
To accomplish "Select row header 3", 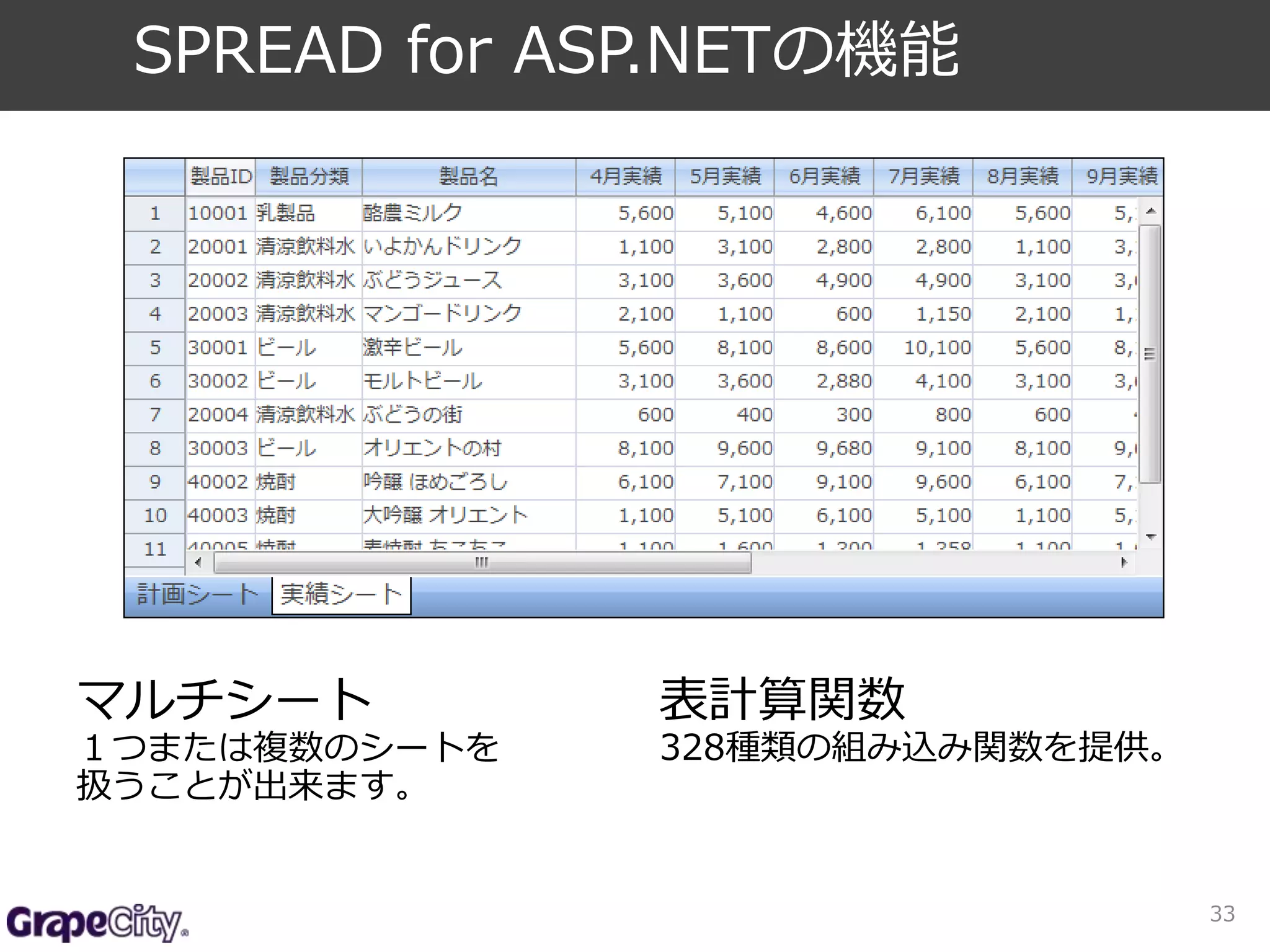I will (x=155, y=281).
